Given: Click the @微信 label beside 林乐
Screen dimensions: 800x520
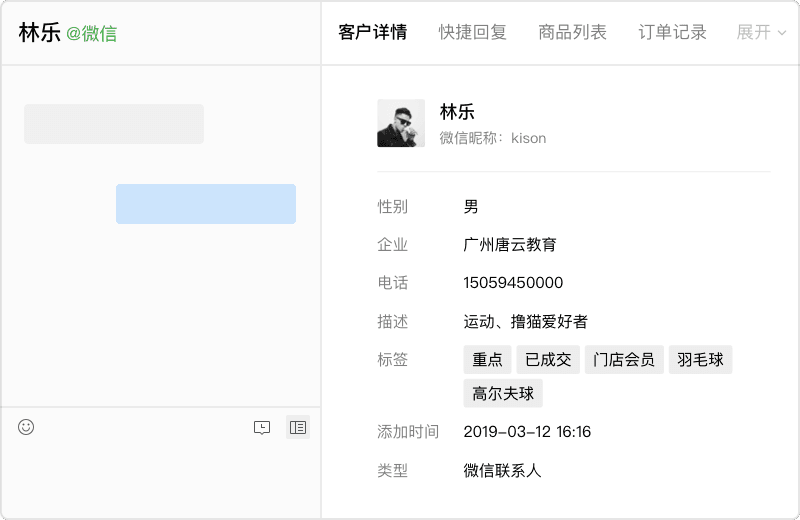Looking at the screenshot, I should click(x=92, y=34).
